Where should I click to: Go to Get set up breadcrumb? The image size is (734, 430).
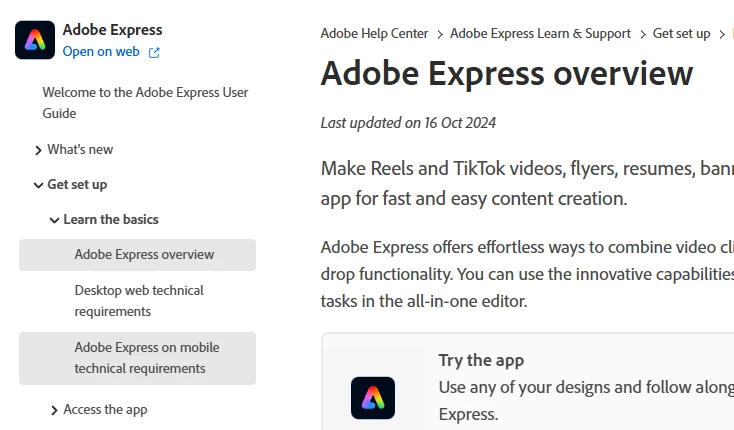click(681, 34)
